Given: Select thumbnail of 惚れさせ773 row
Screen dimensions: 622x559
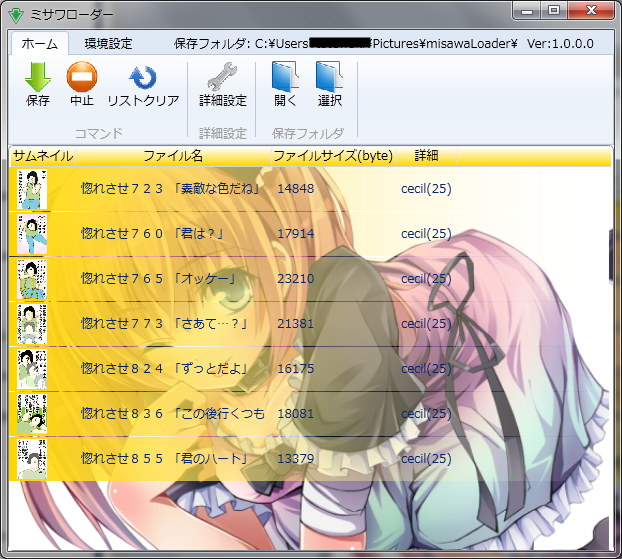Looking at the screenshot, I should (x=32, y=324).
